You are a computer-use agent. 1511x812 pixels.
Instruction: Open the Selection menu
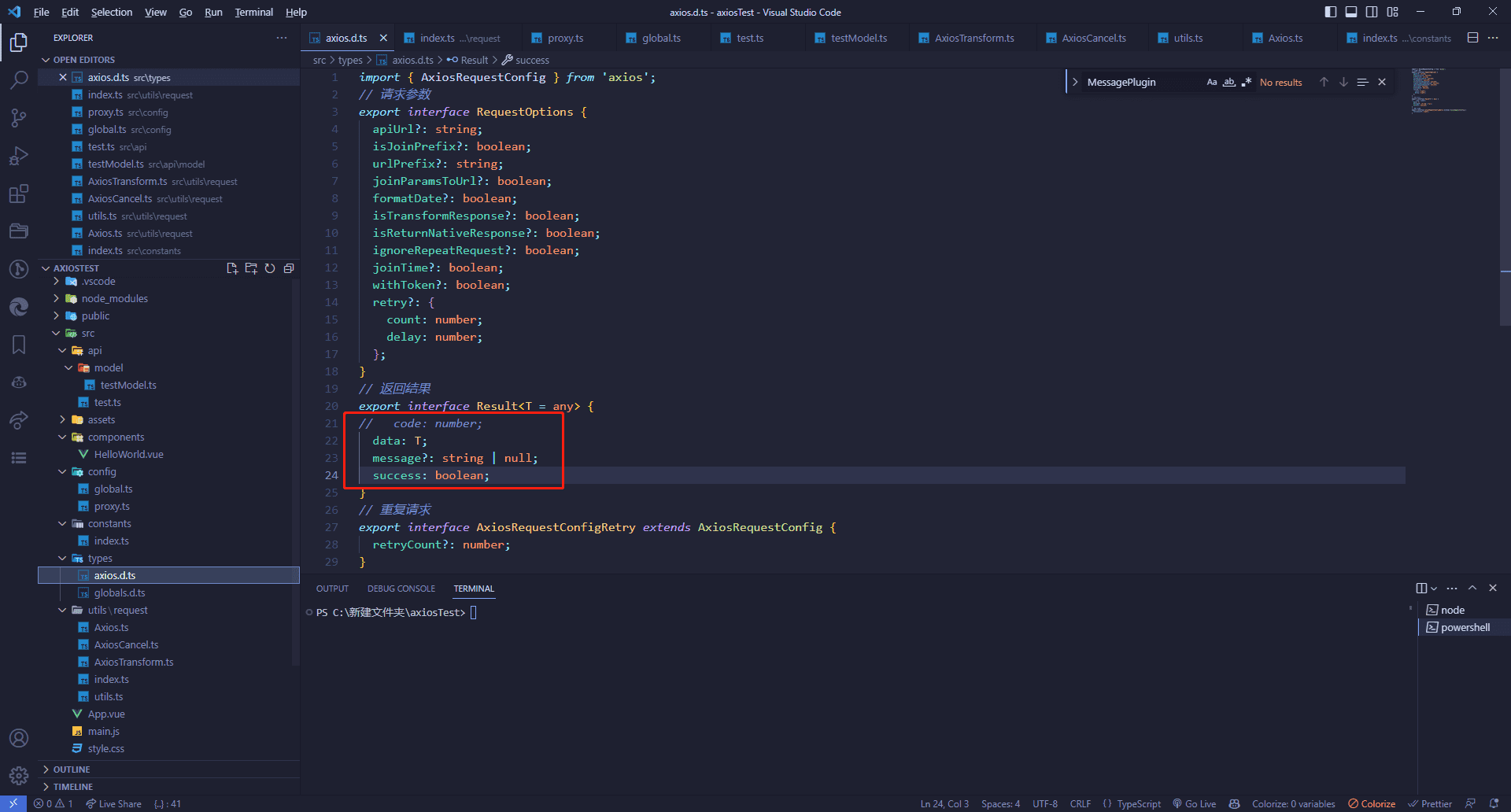[x=112, y=12]
